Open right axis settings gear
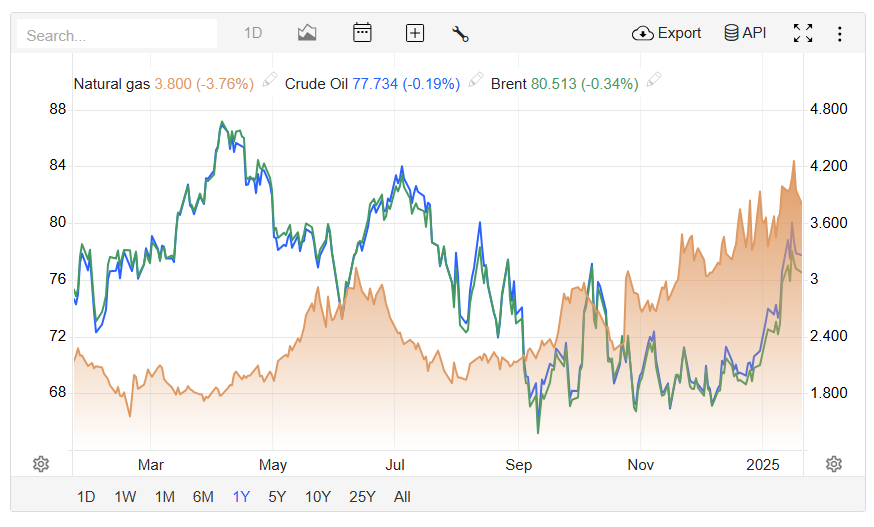Image resolution: width=874 pixels, height=527 pixels. point(834,463)
